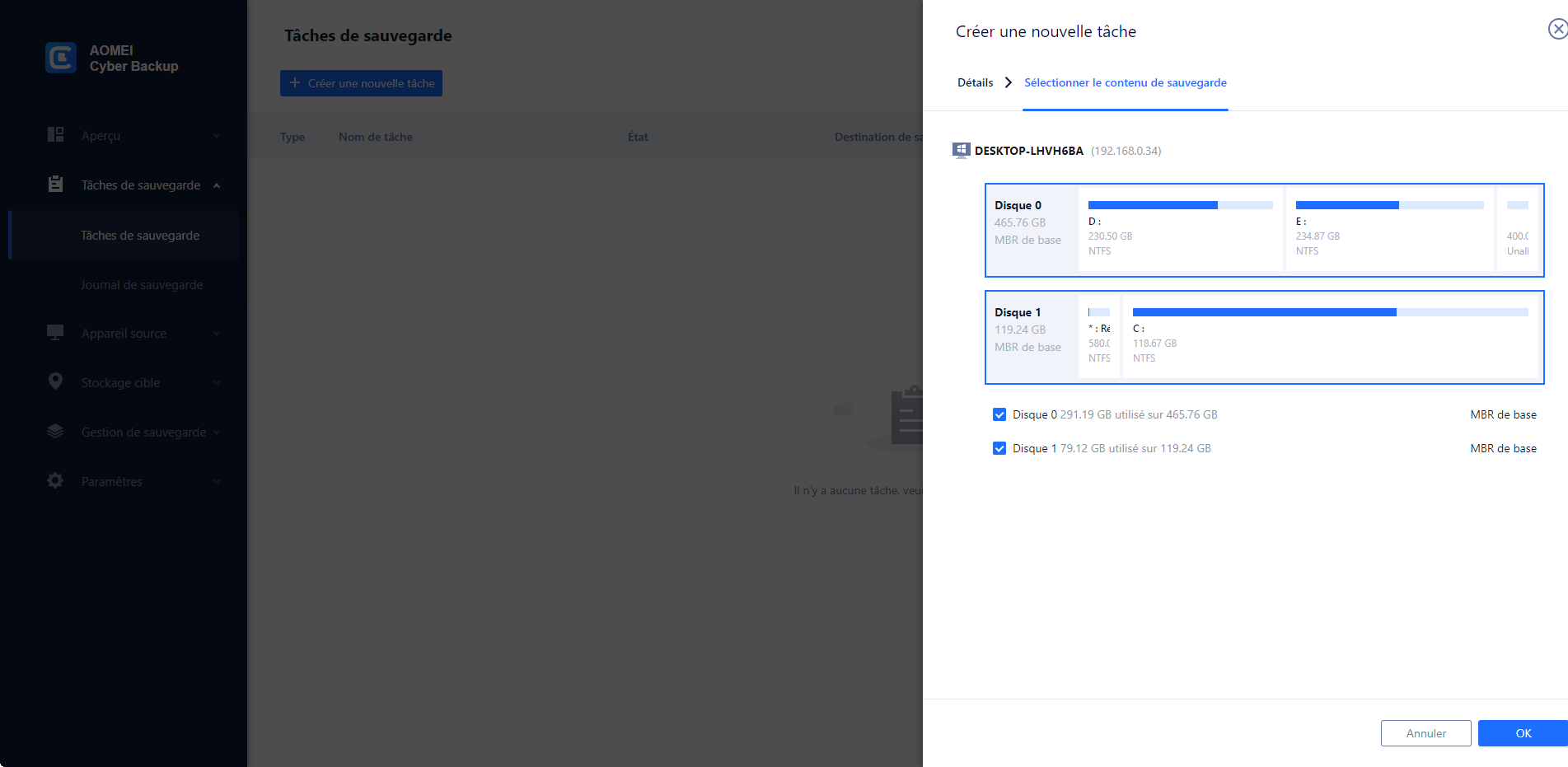
Task: Close the Créer une nouvelle tâche panel
Action: (1557, 30)
